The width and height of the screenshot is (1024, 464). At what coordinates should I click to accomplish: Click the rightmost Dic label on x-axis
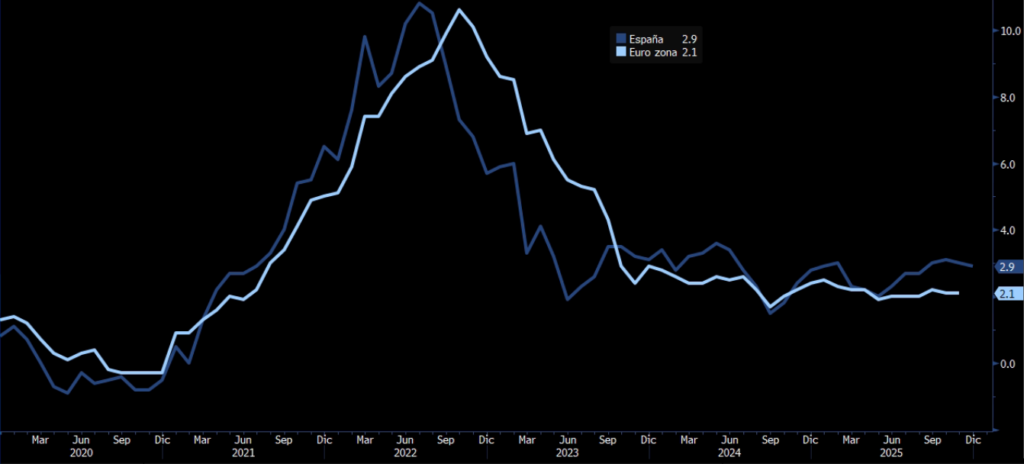pyautogui.click(x=973, y=439)
